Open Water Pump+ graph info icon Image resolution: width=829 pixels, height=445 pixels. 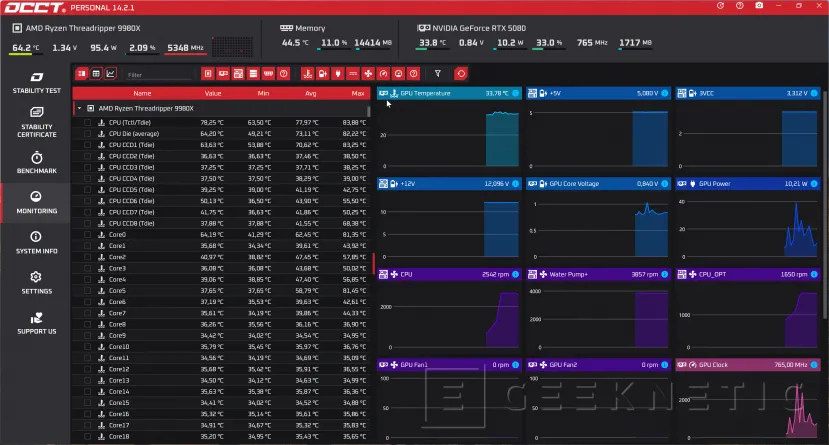[665, 274]
